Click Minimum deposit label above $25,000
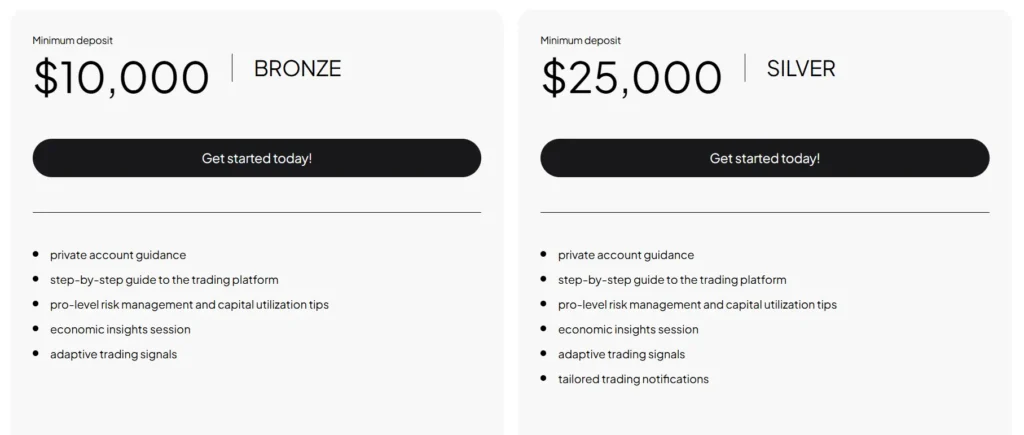This screenshot has height=435, width=1024. (581, 41)
